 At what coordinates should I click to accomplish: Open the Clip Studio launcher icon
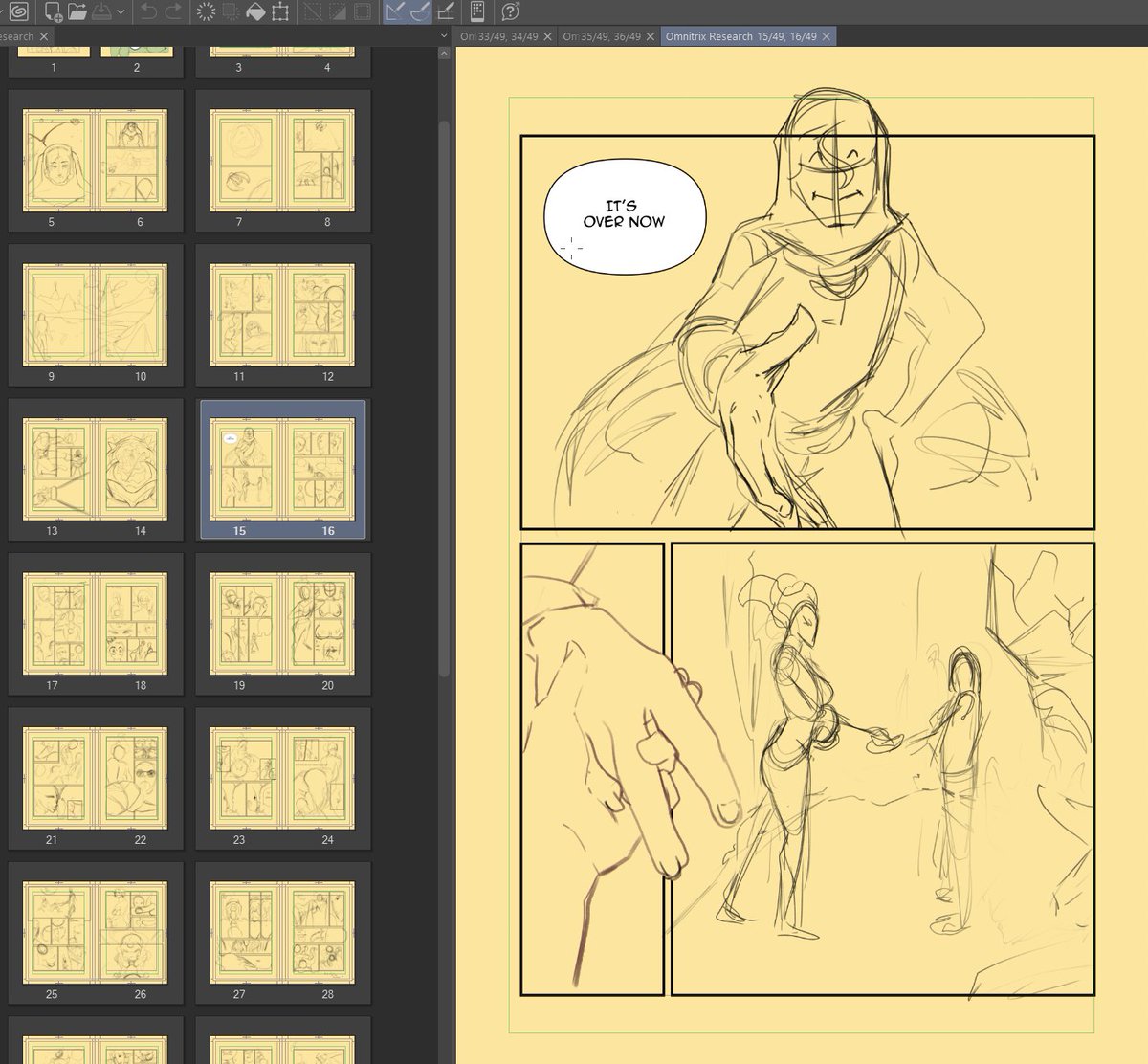pos(21,11)
